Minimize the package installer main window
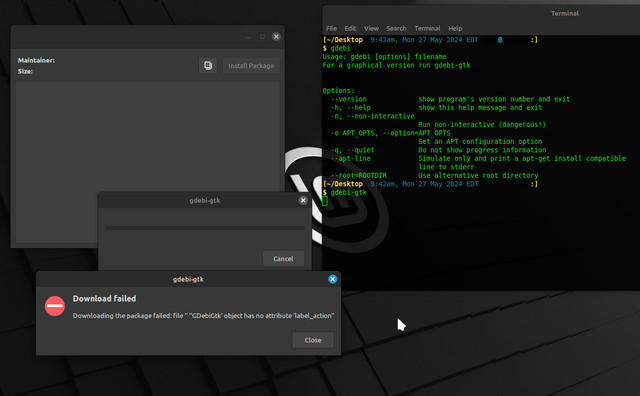 coord(248,37)
